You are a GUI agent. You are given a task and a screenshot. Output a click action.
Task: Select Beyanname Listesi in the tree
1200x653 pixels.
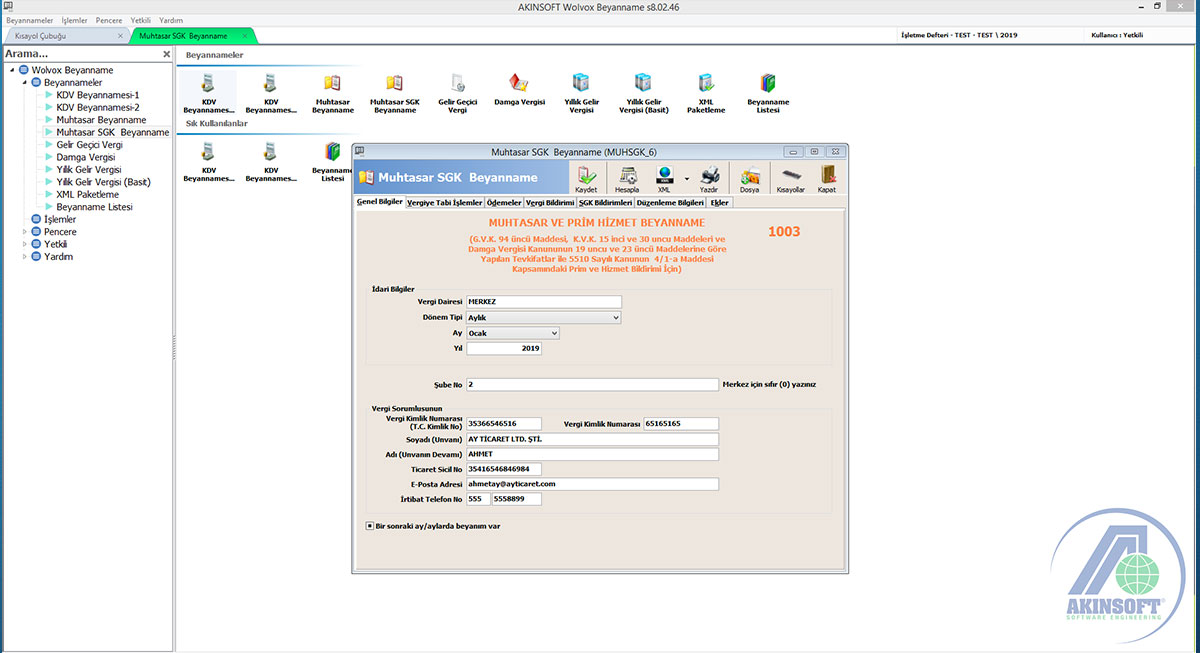[94, 207]
